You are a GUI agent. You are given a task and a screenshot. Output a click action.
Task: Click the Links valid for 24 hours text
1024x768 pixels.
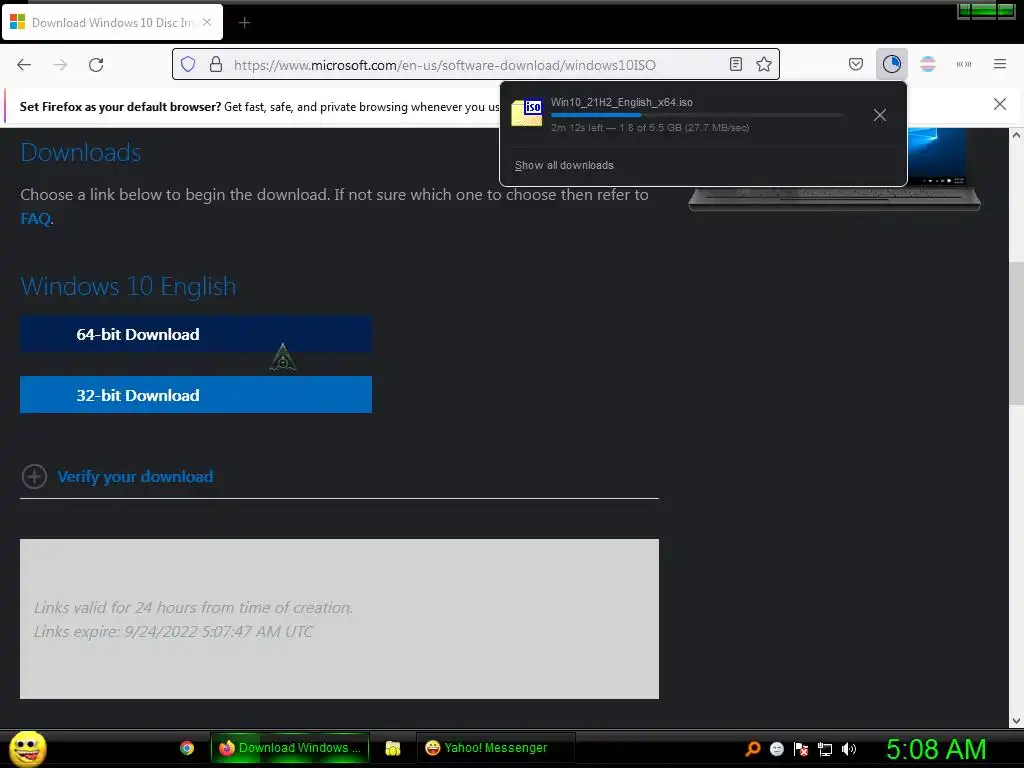coord(193,607)
